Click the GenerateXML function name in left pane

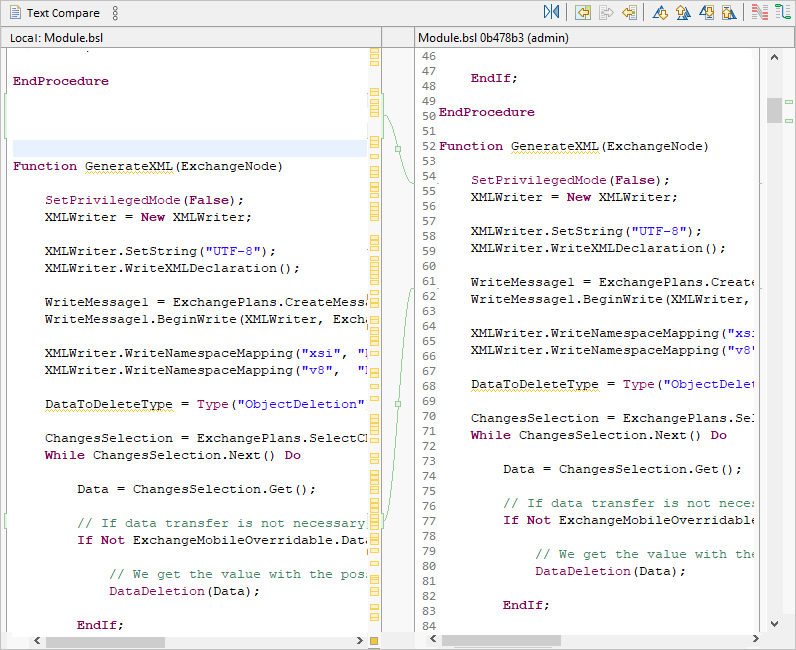[x=130, y=166]
